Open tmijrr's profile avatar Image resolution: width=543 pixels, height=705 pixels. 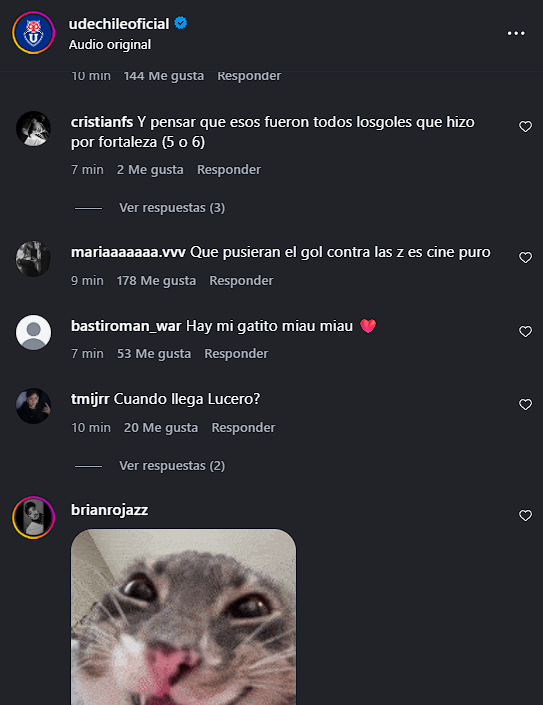point(33,406)
